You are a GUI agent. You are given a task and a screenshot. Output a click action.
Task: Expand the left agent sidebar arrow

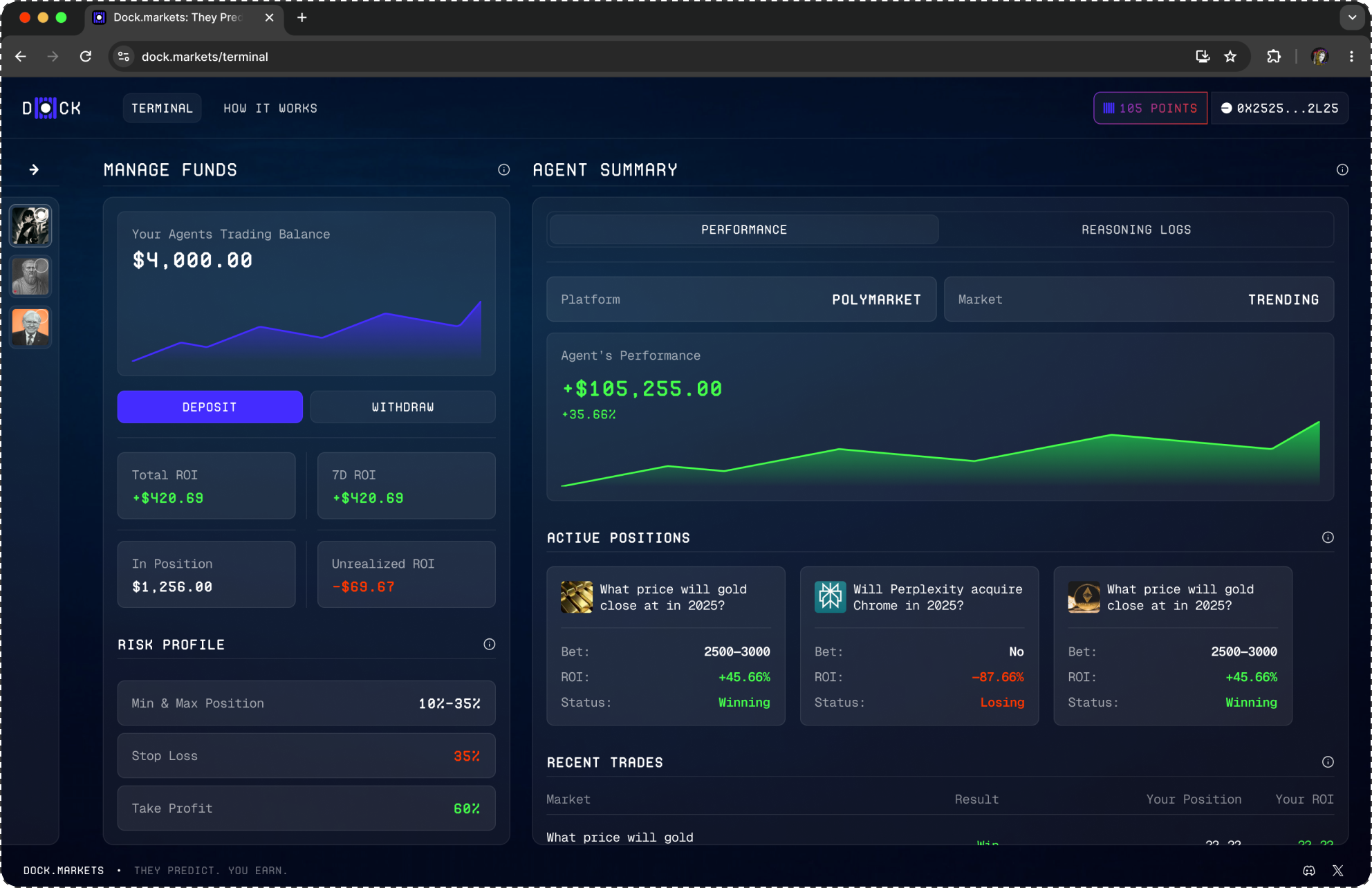[34, 169]
